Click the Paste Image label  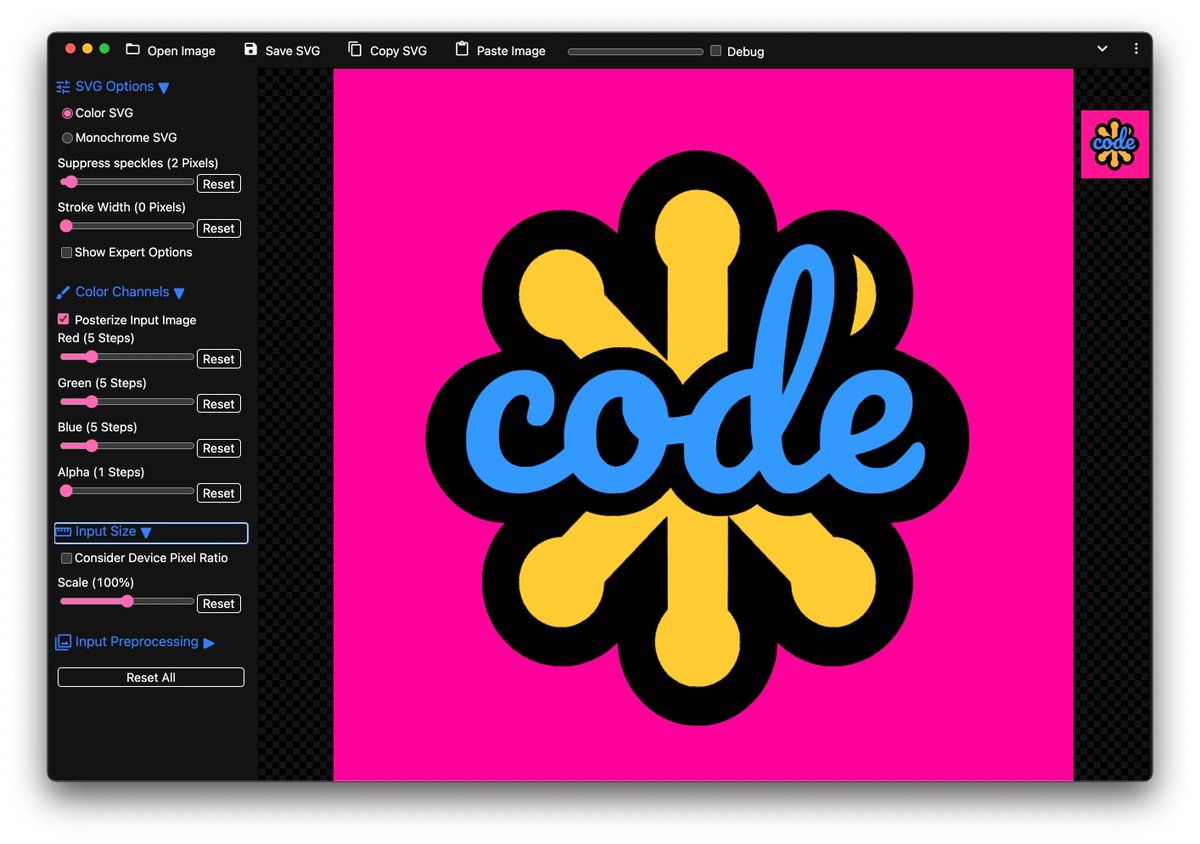click(511, 51)
